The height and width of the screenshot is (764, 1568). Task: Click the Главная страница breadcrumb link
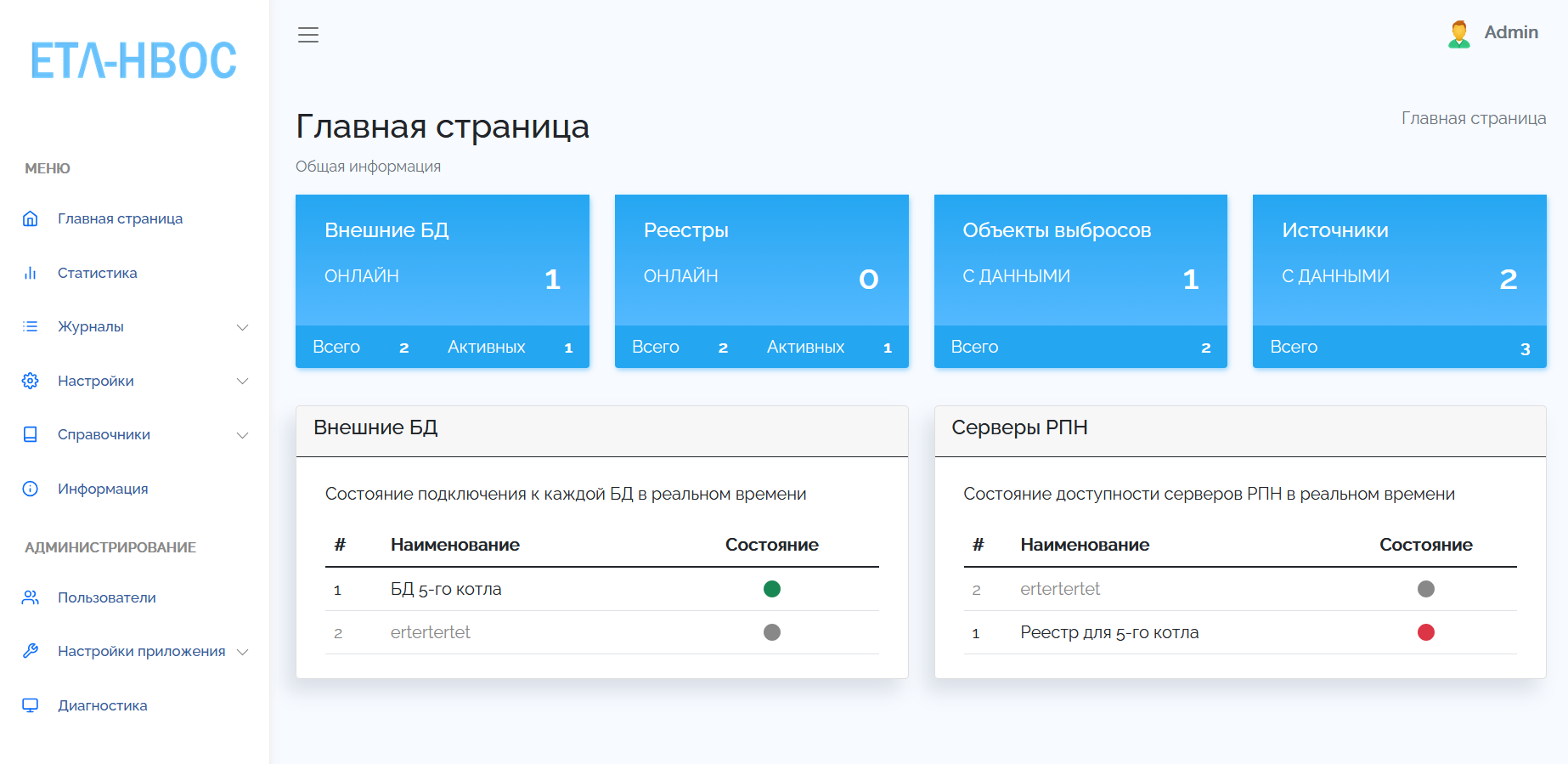[x=1474, y=118]
